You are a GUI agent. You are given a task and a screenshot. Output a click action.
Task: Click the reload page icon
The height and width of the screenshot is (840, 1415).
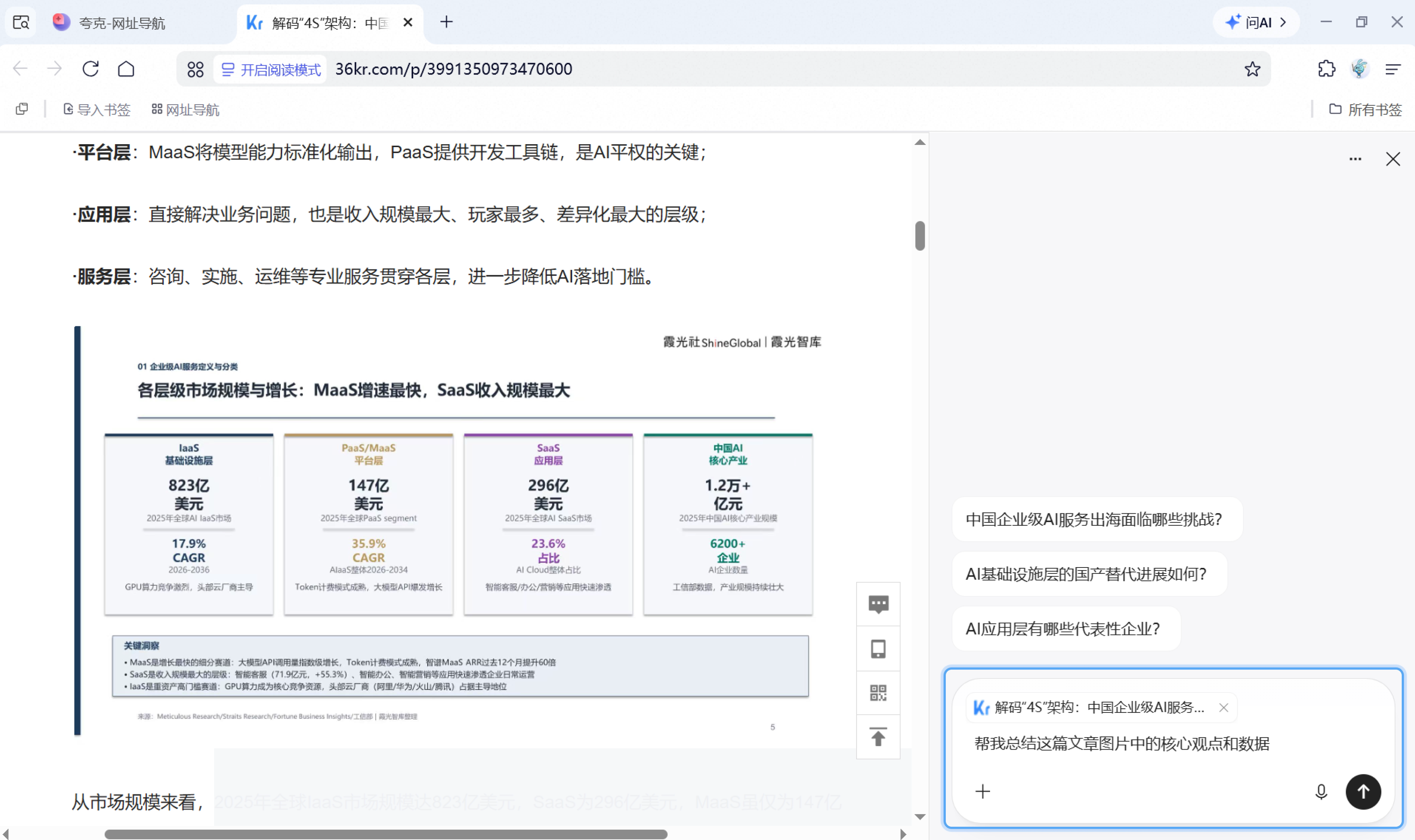click(x=91, y=69)
